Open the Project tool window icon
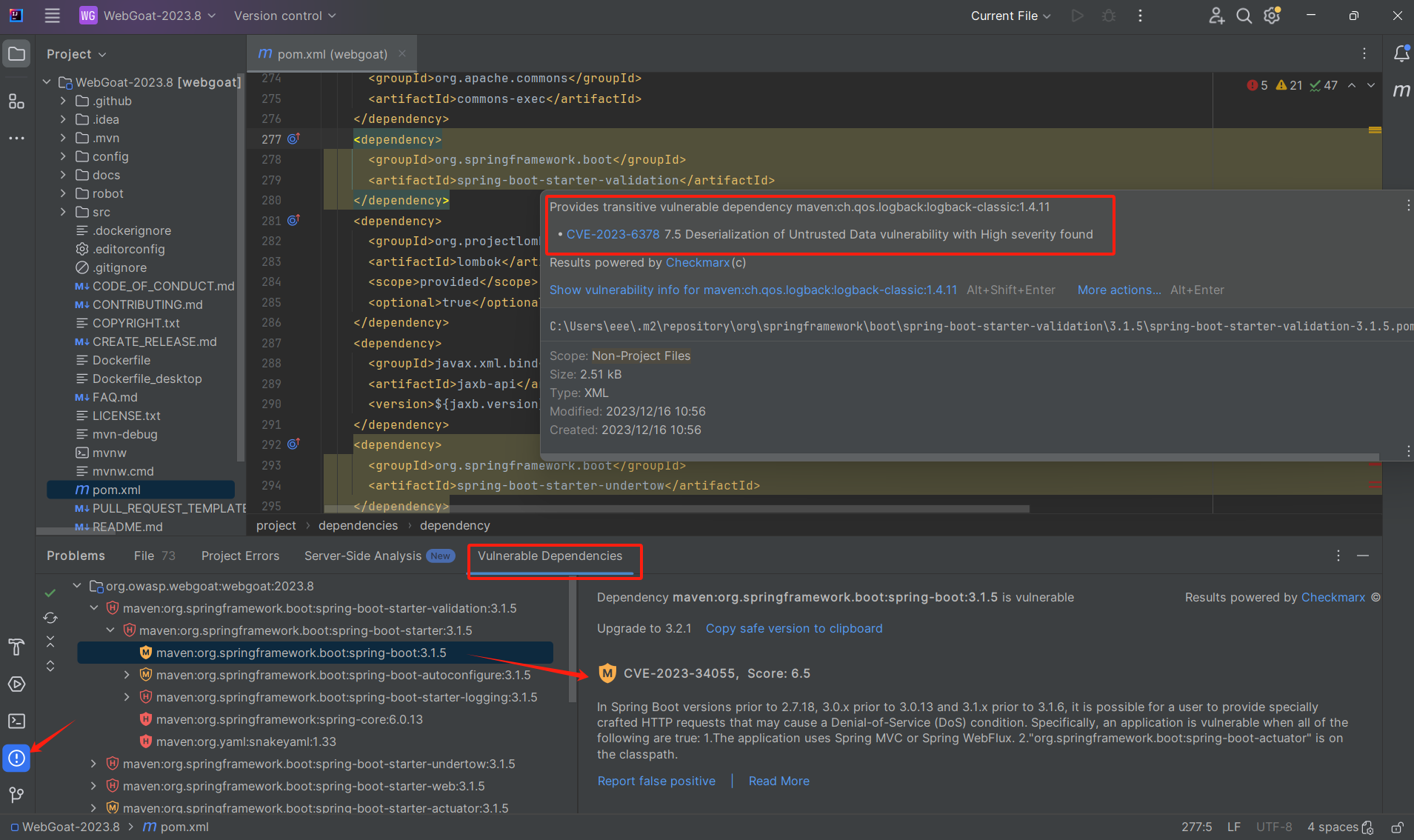Screen dimensions: 1414x840 point(16,53)
